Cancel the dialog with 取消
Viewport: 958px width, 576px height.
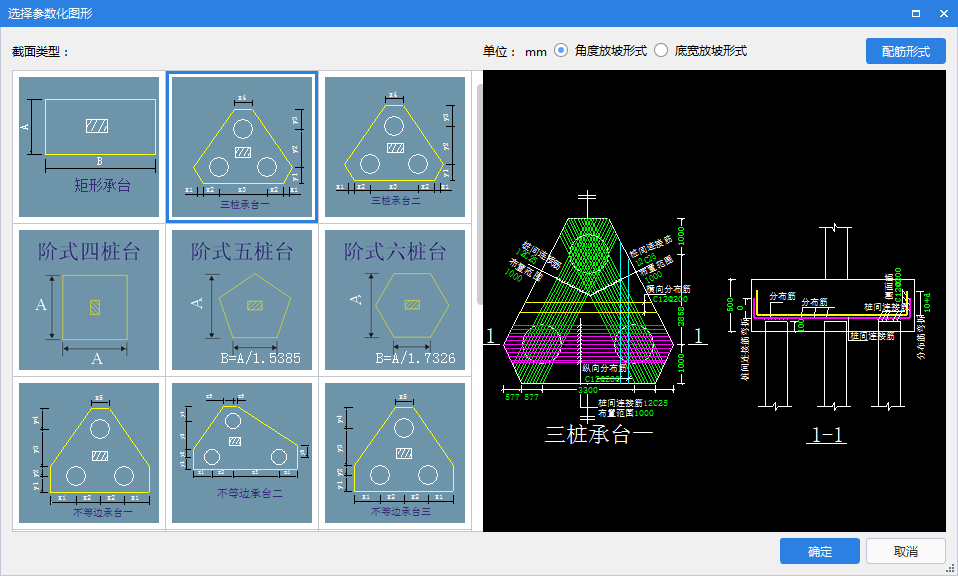[905, 551]
